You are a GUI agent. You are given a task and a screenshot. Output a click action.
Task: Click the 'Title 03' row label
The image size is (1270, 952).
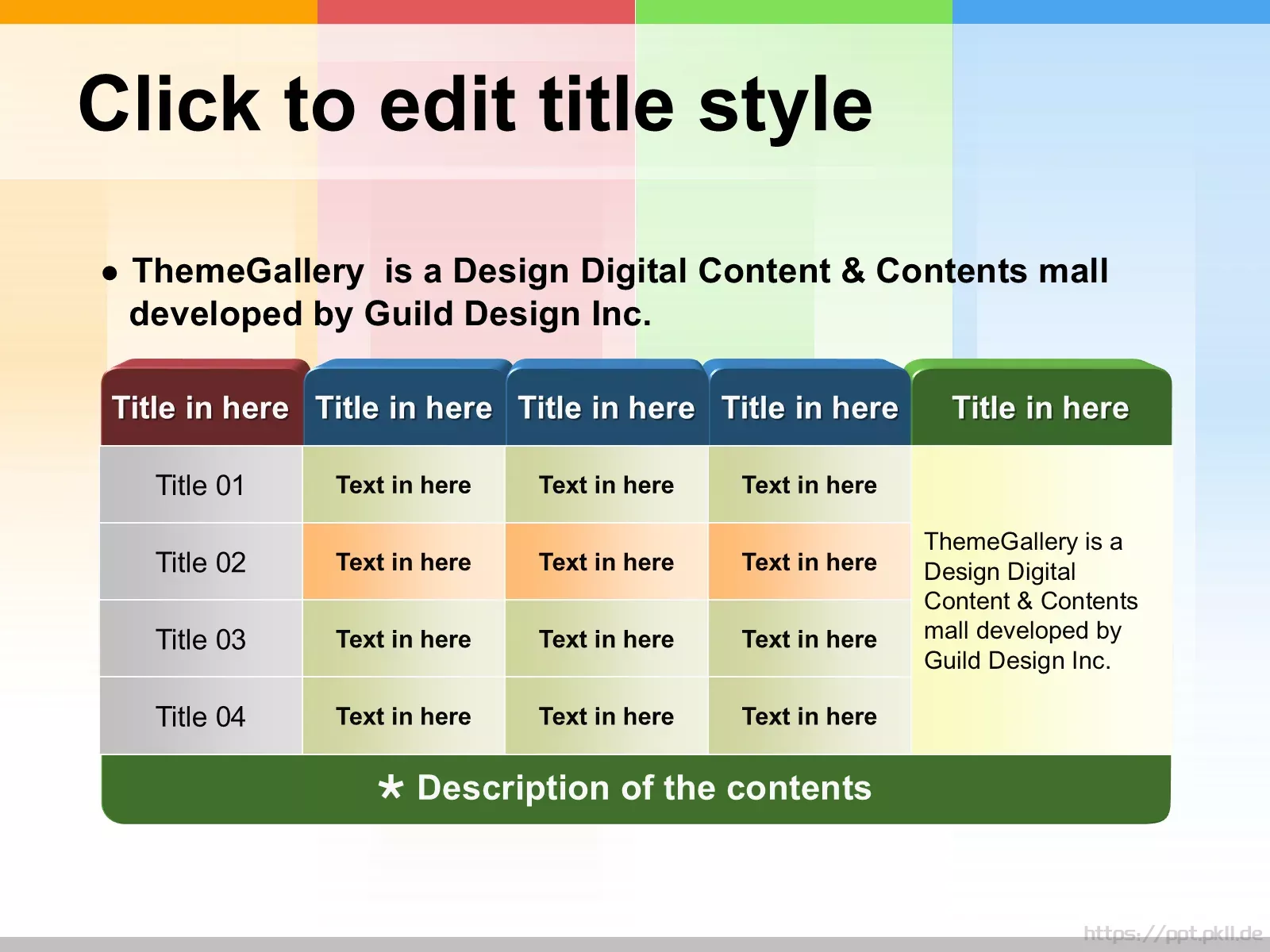pyautogui.click(x=201, y=639)
